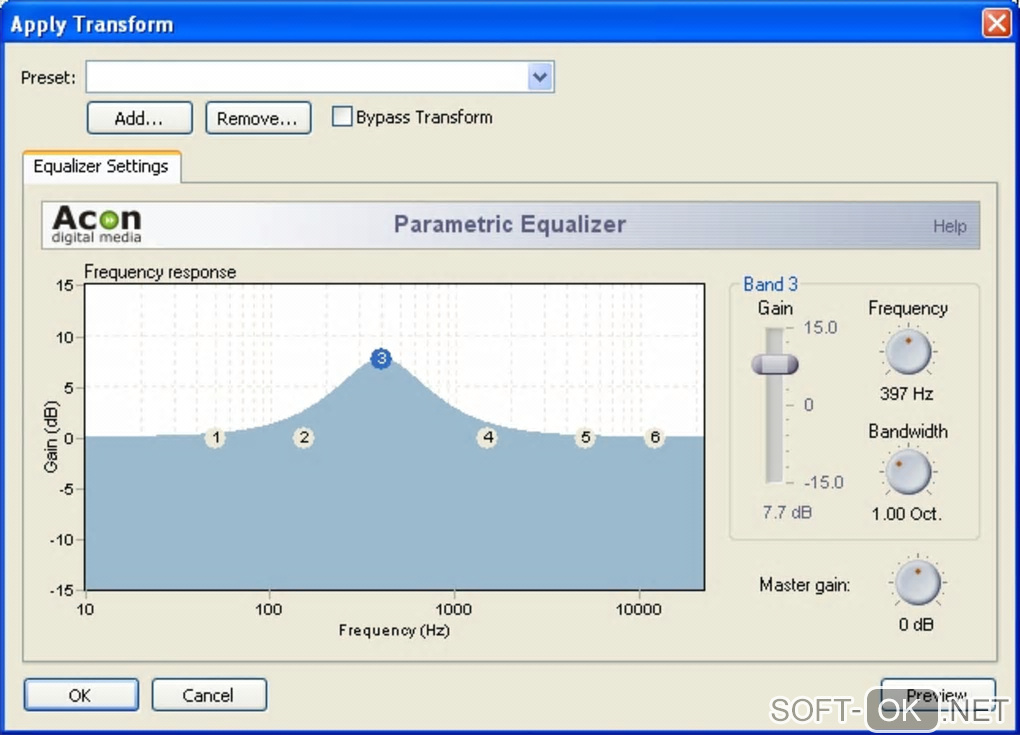The width and height of the screenshot is (1020, 735).
Task: Switch to the Equalizer Settings tab
Action: pos(101,167)
